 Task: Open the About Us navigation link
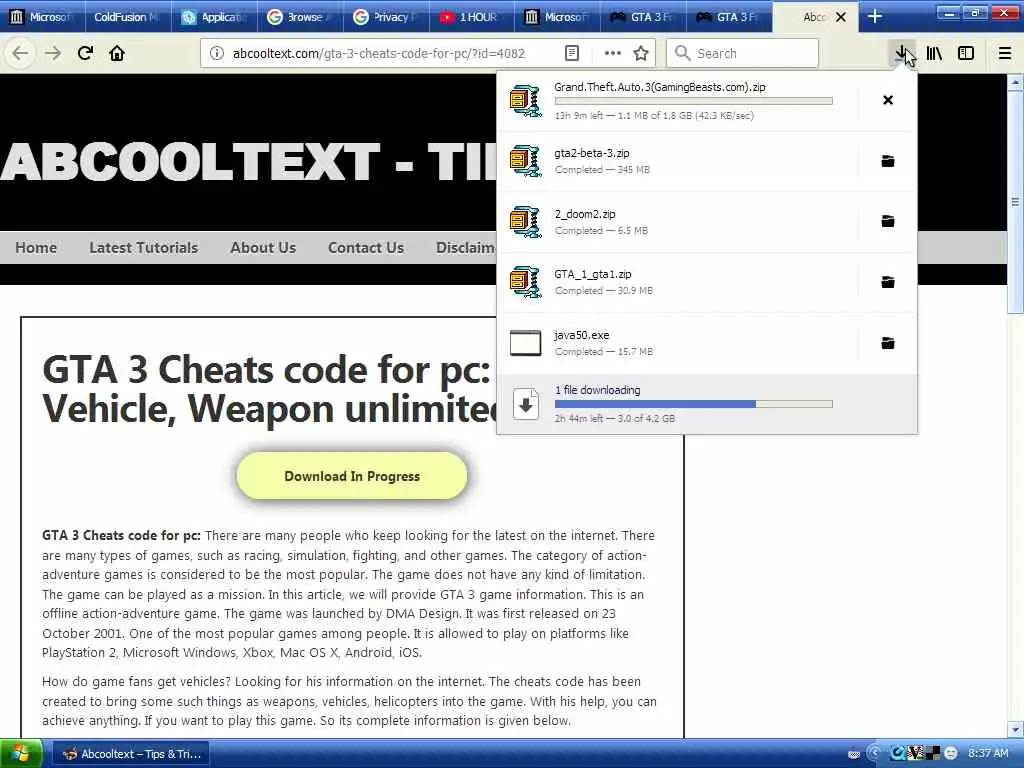pyautogui.click(x=263, y=248)
